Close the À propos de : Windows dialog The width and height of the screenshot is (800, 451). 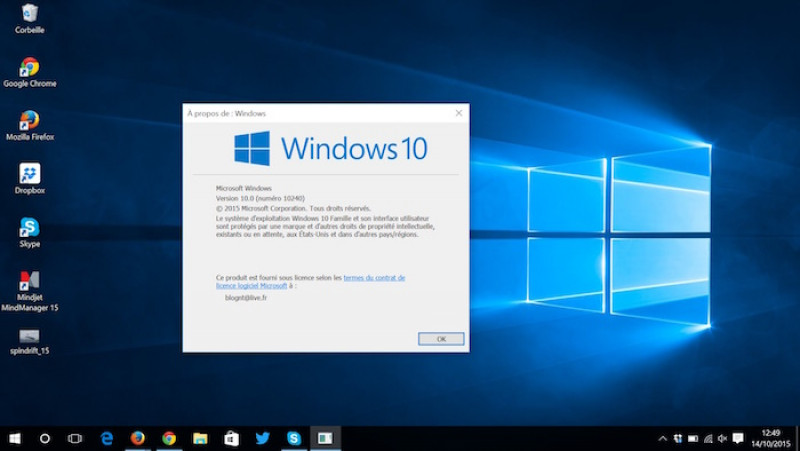pyautogui.click(x=459, y=113)
